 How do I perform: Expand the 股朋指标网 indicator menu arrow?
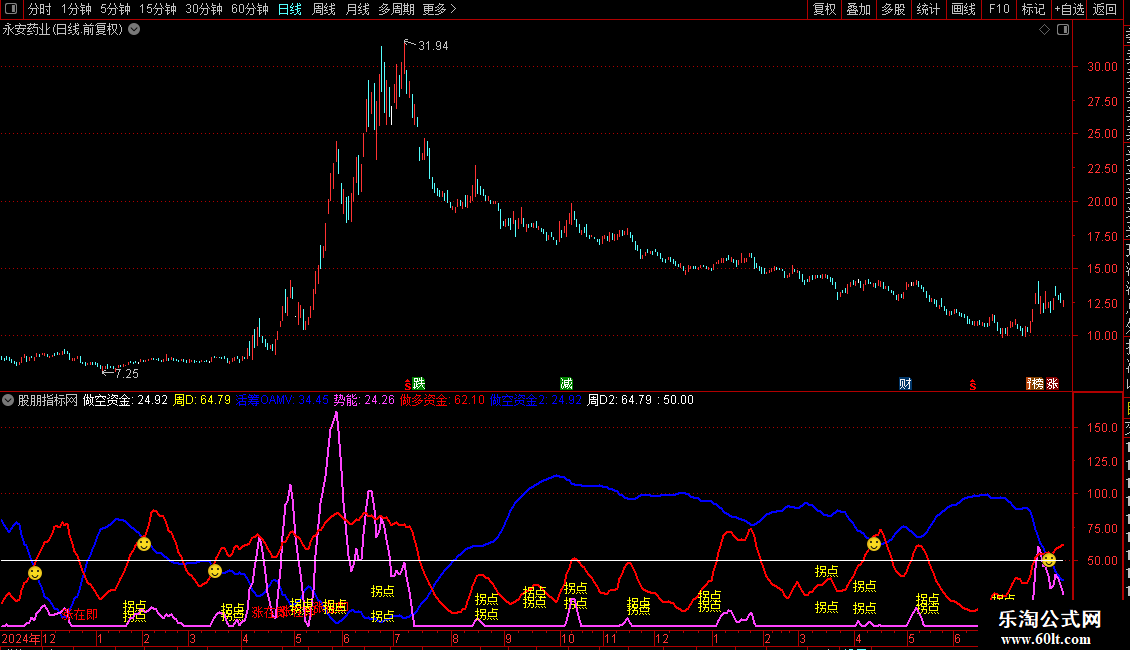[x=8, y=400]
